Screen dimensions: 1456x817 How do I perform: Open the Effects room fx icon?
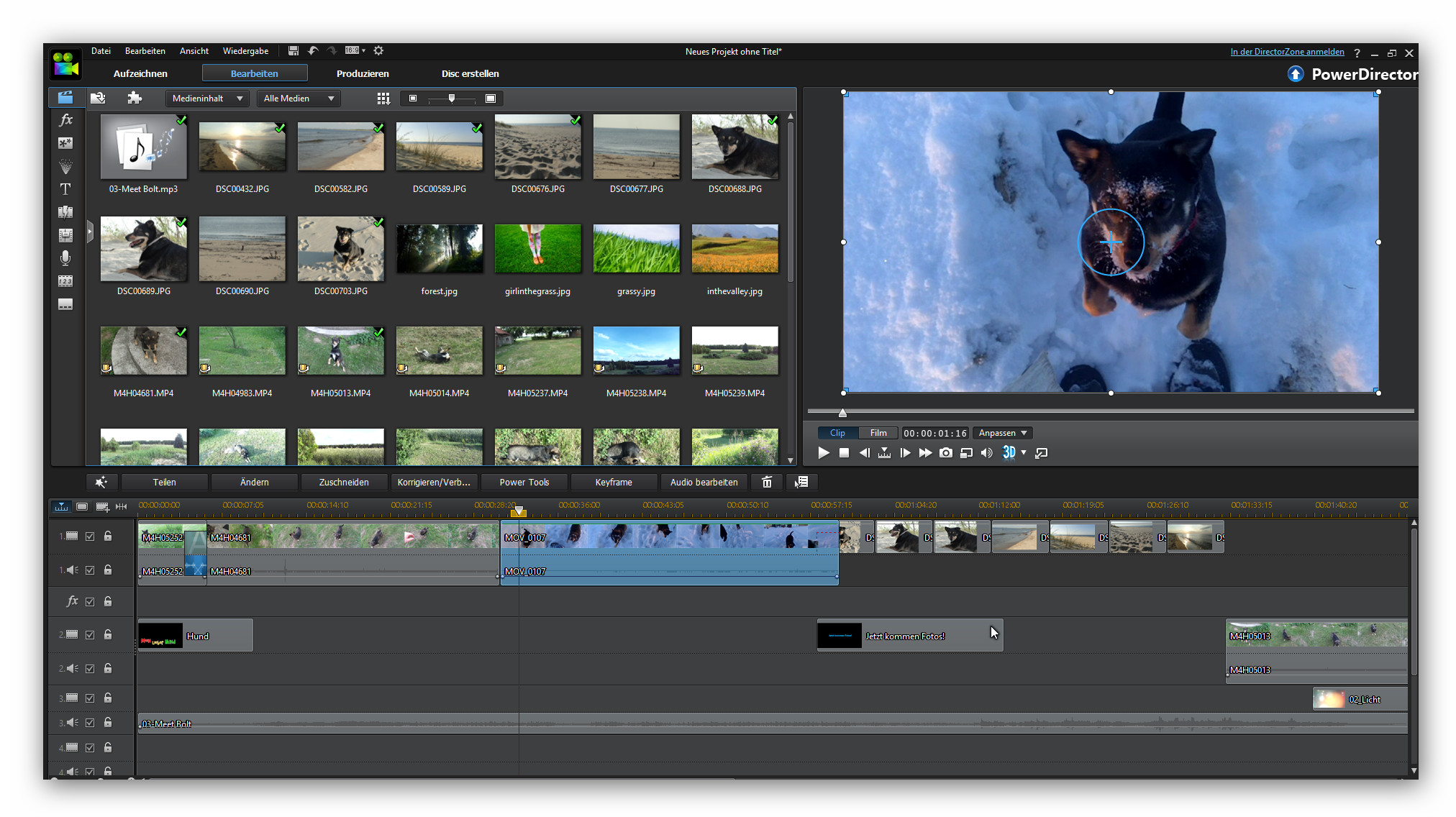point(65,120)
